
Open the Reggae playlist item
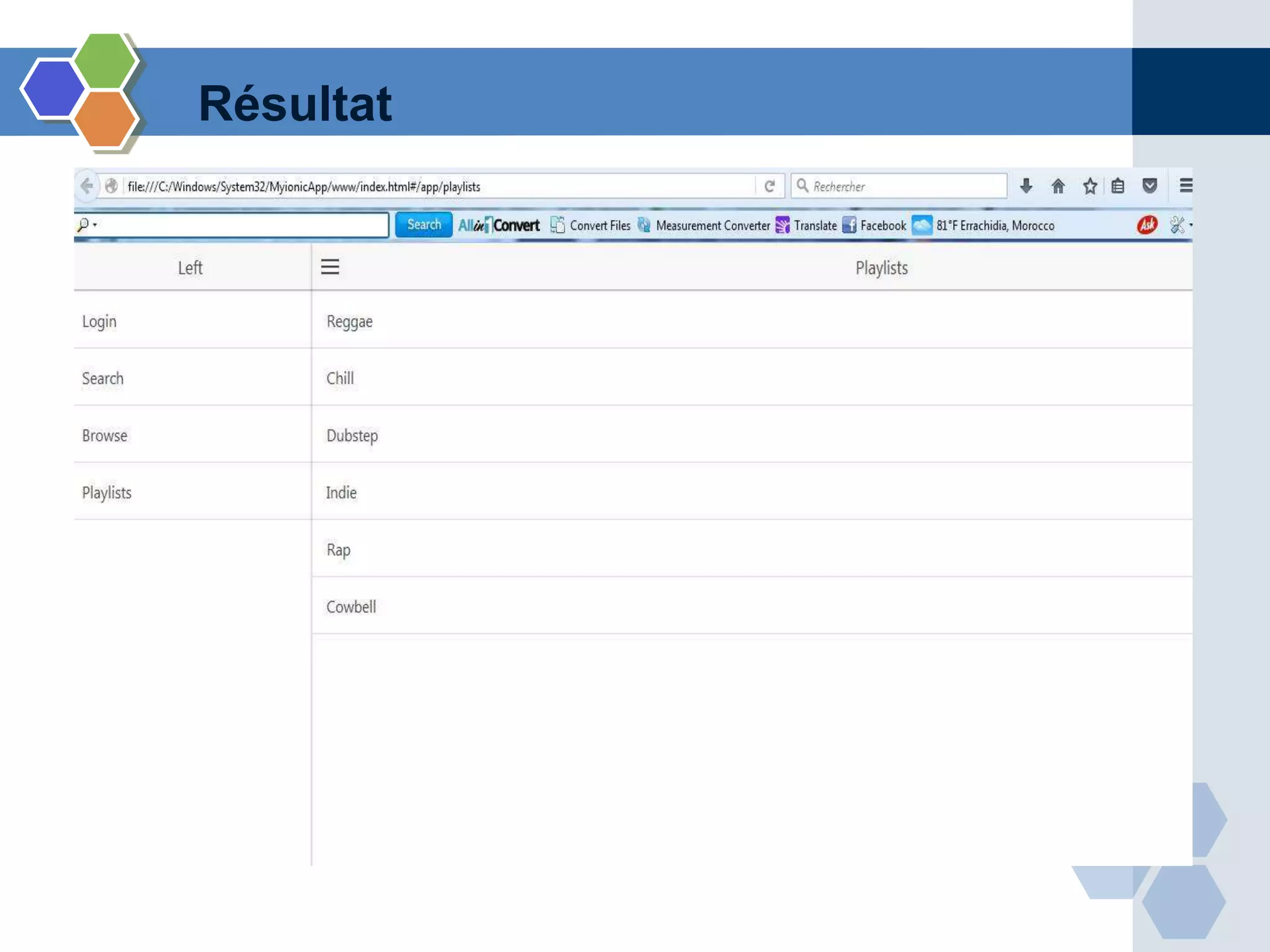coord(350,322)
